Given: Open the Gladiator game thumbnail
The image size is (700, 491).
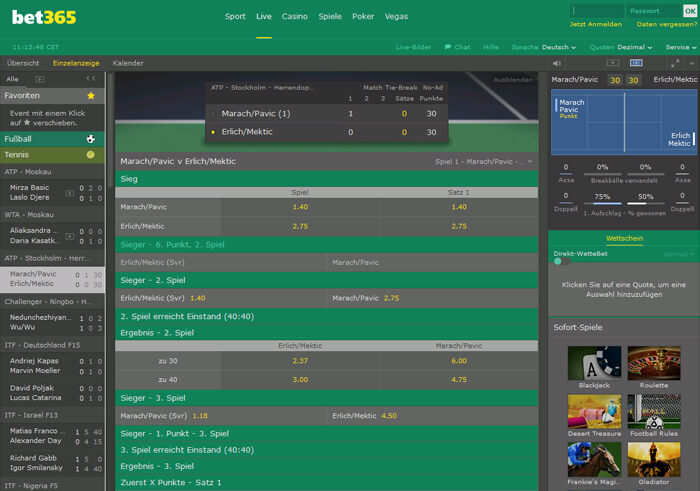Looking at the screenshot, I should pos(654,459).
